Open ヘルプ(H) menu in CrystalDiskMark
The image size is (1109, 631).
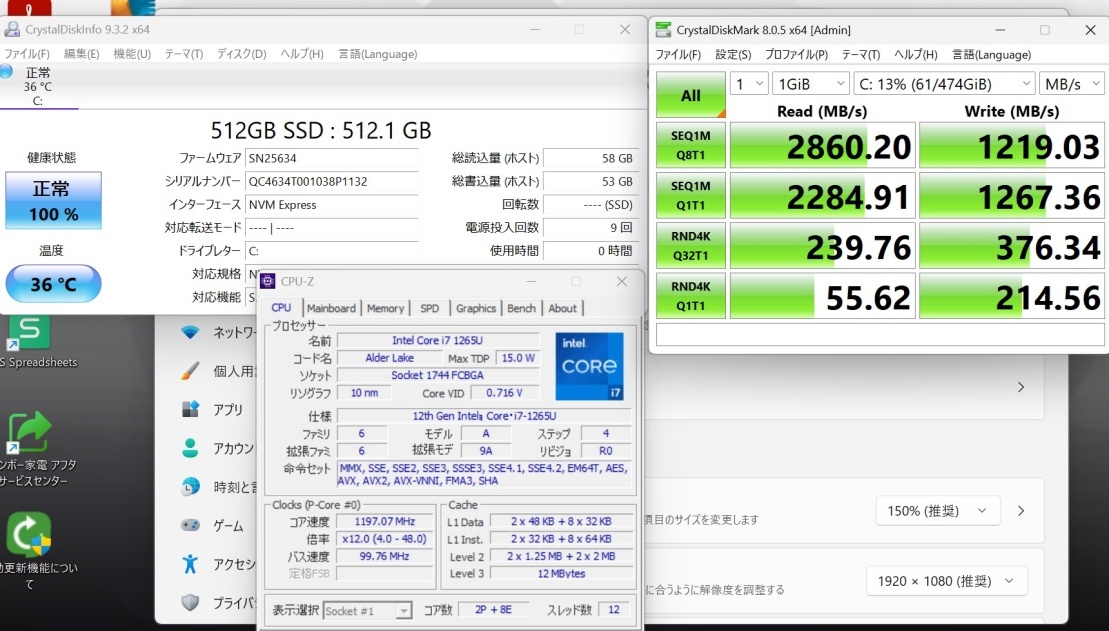916,54
